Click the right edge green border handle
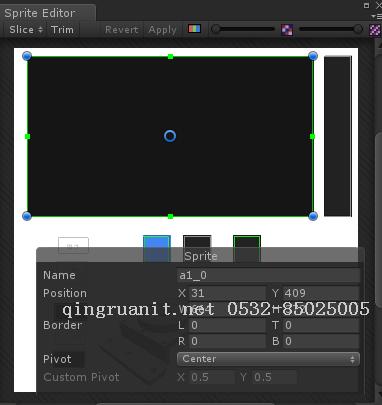Image resolution: width=382 pixels, height=405 pixels. pyautogui.click(x=312, y=136)
